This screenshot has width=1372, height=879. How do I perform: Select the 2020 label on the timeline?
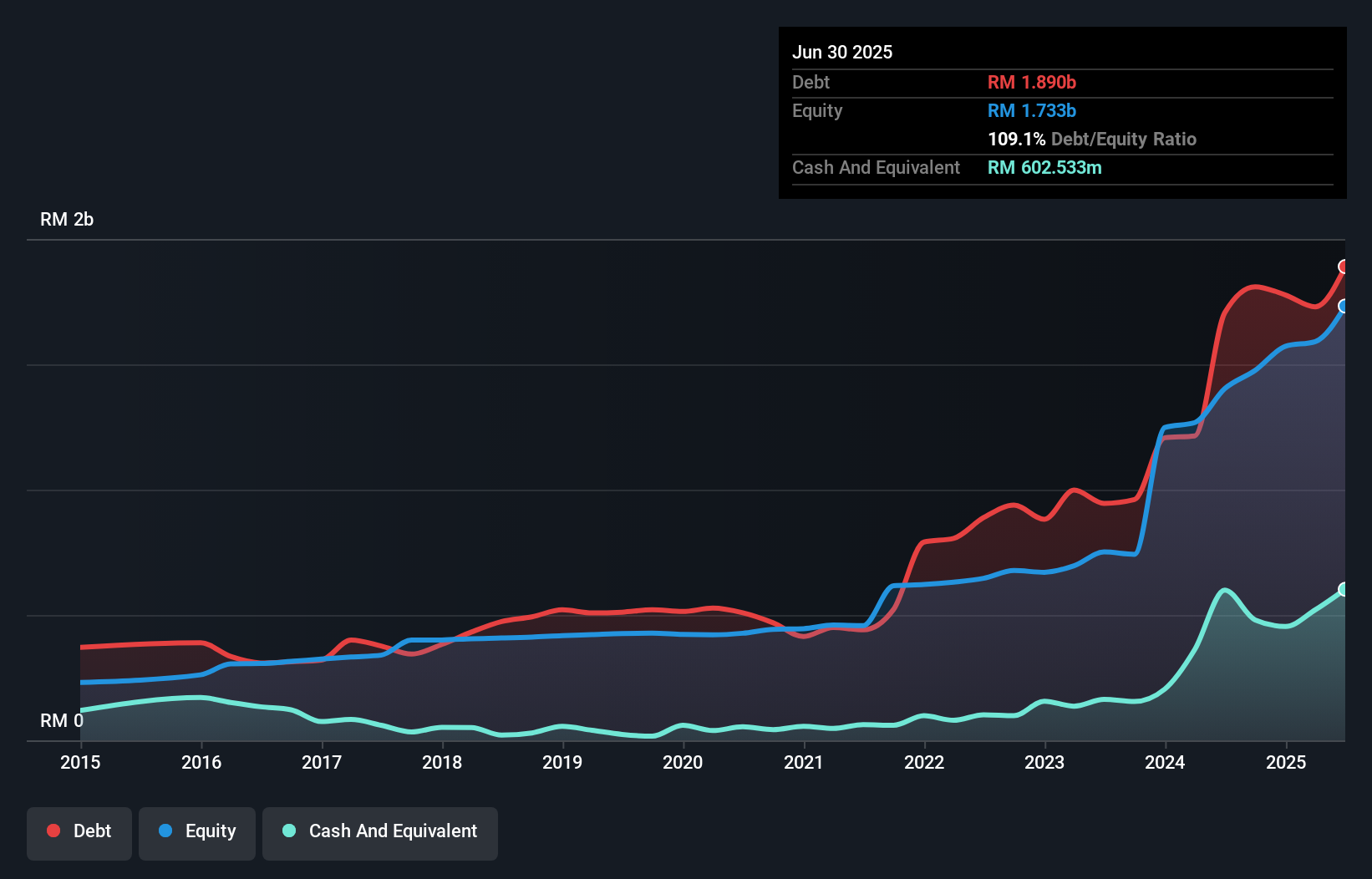683,762
